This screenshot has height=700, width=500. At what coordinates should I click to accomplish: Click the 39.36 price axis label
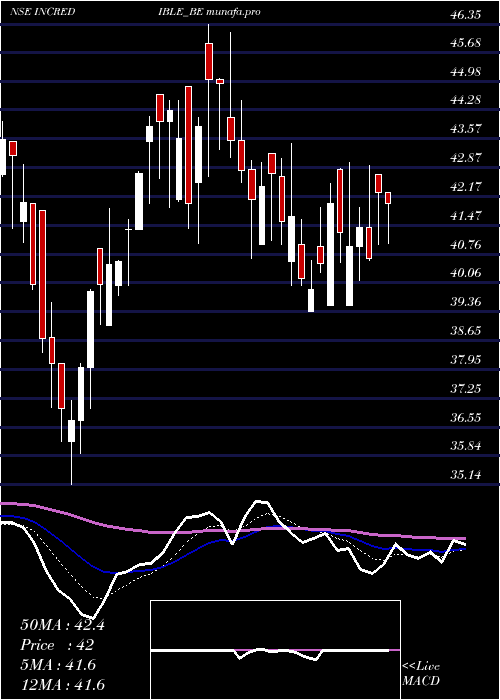[466, 302]
